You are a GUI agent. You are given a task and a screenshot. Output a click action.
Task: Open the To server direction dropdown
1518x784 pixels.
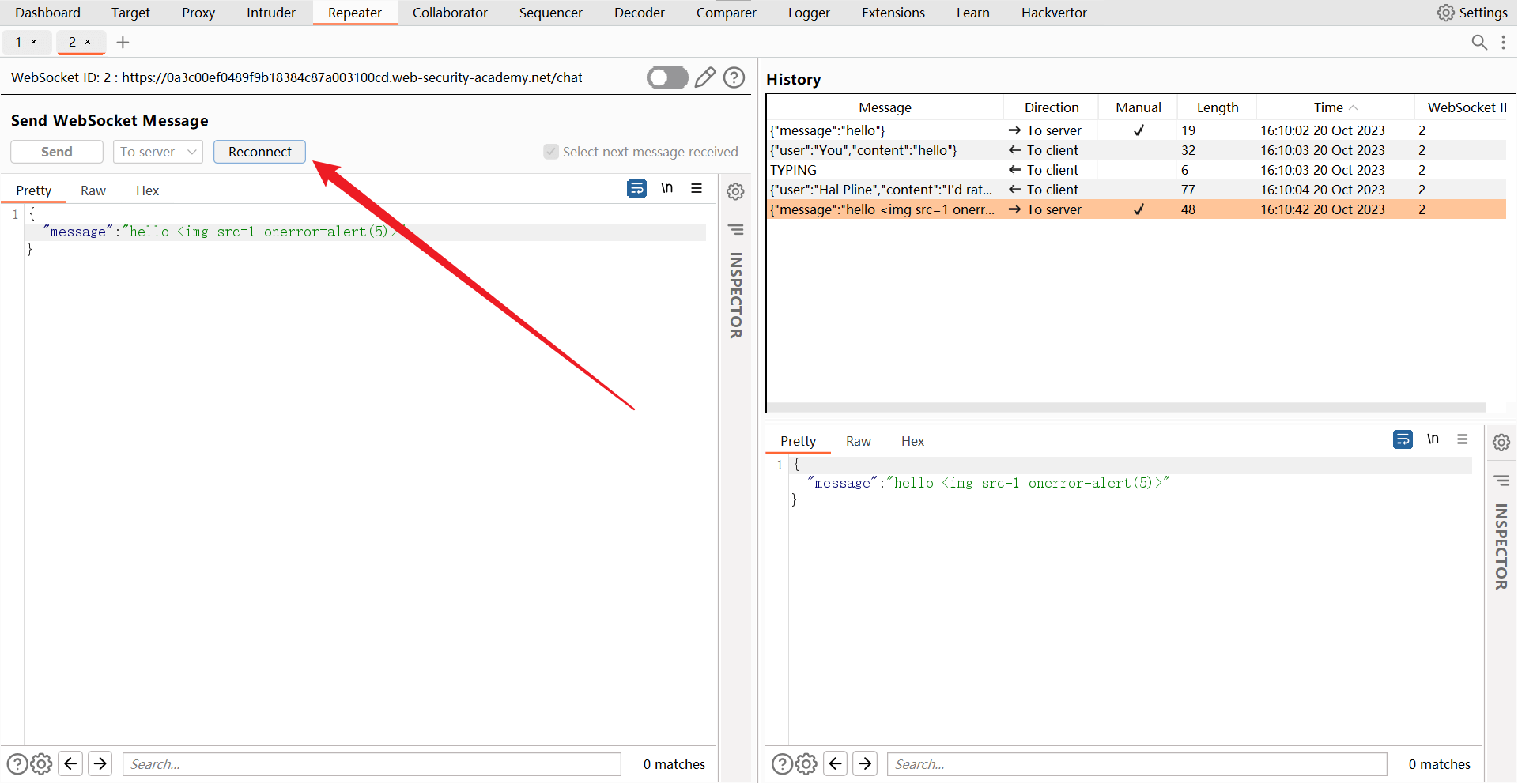pyautogui.click(x=158, y=152)
